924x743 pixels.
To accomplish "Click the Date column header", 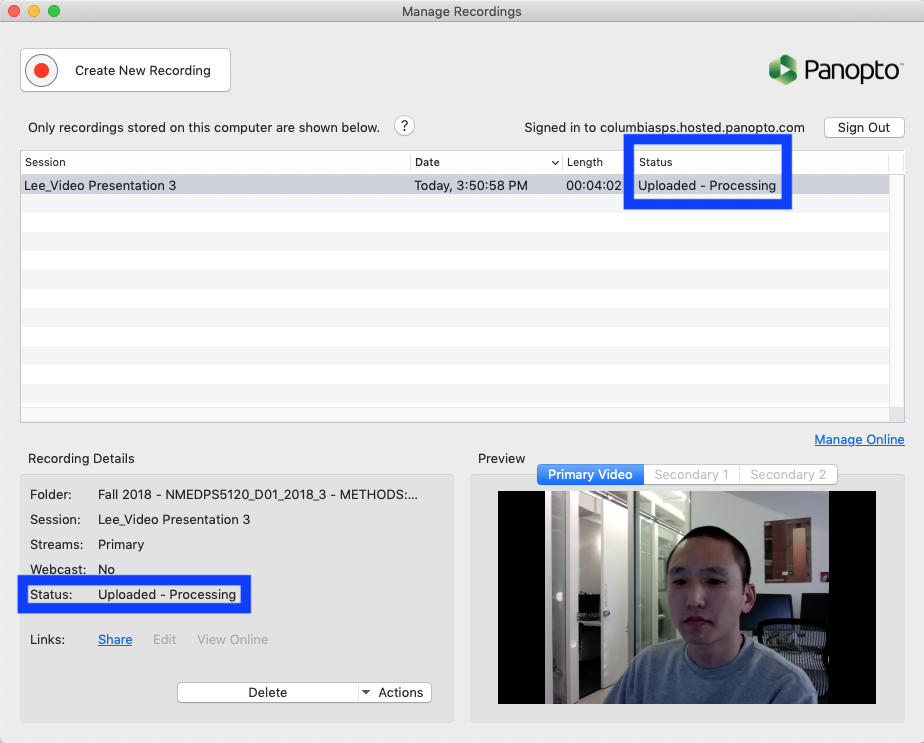I will click(487, 162).
